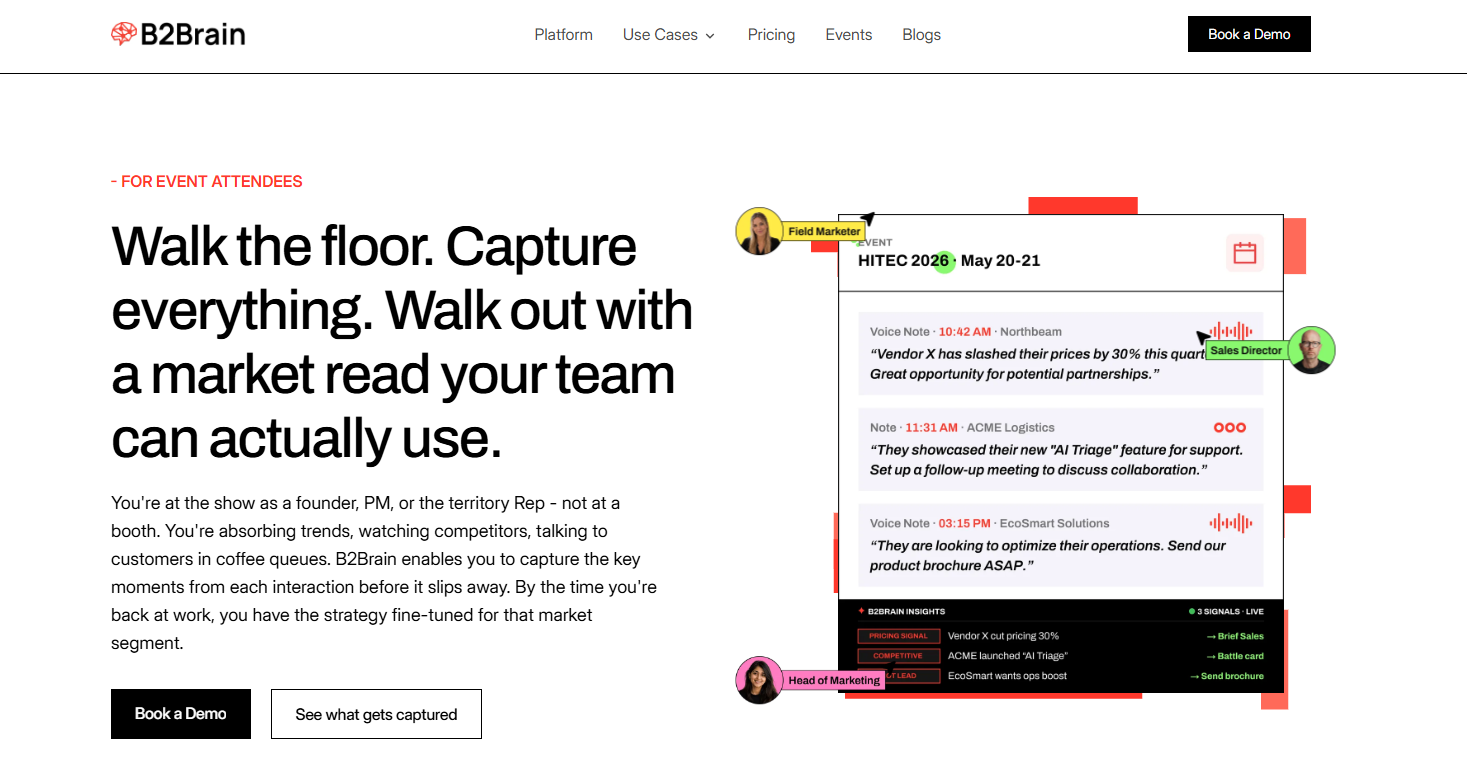Viewport: 1467px width, 766px height.
Task: Go to Pricing
Action: coord(771,34)
